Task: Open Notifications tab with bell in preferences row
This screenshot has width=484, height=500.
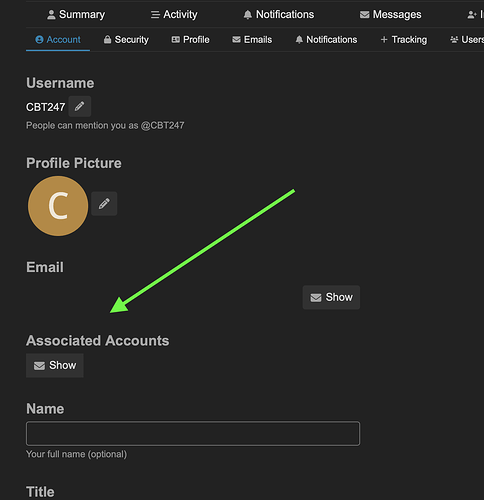Action: click(x=326, y=40)
